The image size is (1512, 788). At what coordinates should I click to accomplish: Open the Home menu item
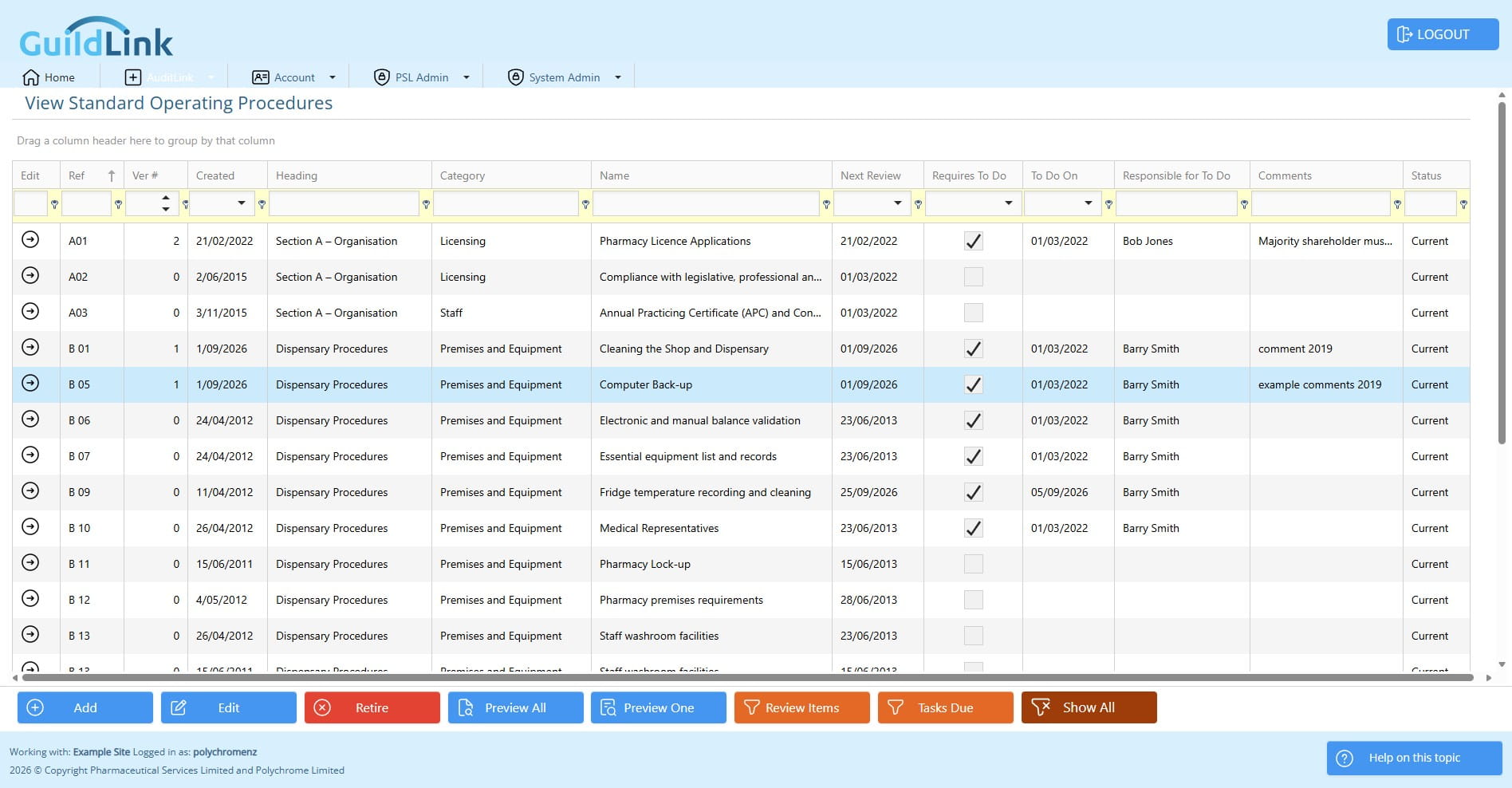[49, 77]
